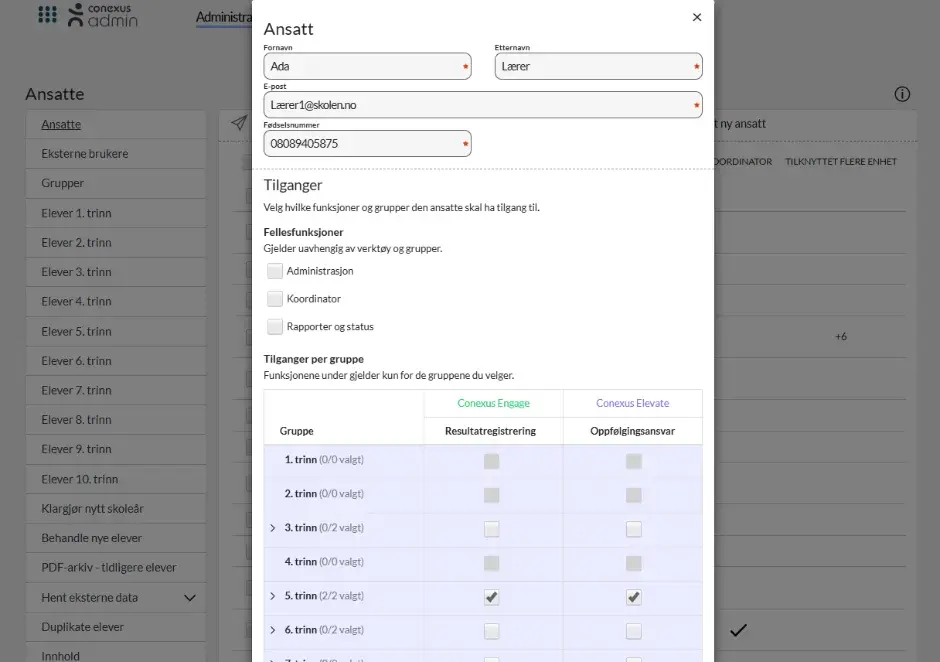940x662 pixels.
Task: Expand the 3. trinn group row
Action: (273, 528)
